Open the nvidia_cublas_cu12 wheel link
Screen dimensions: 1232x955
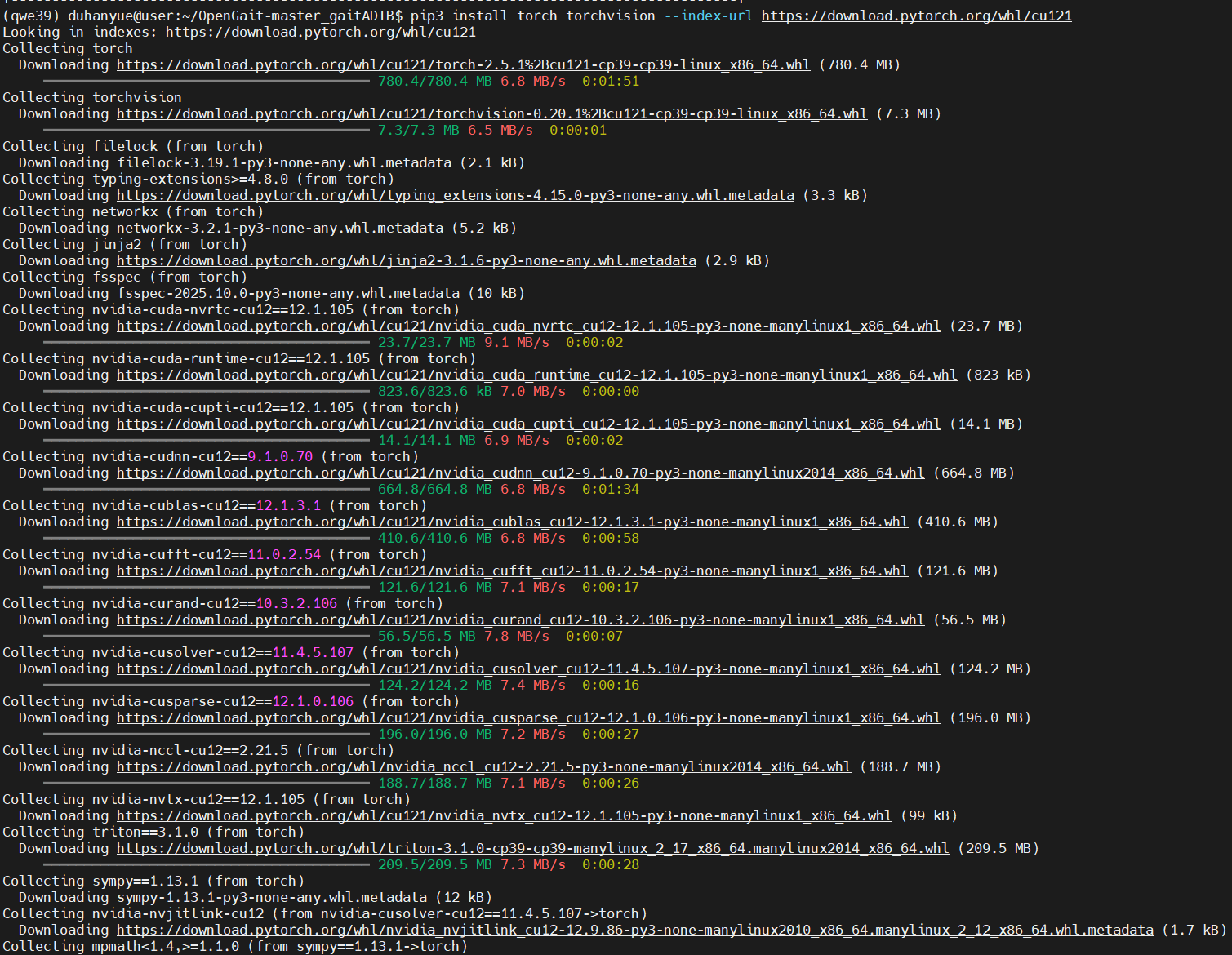click(512, 522)
